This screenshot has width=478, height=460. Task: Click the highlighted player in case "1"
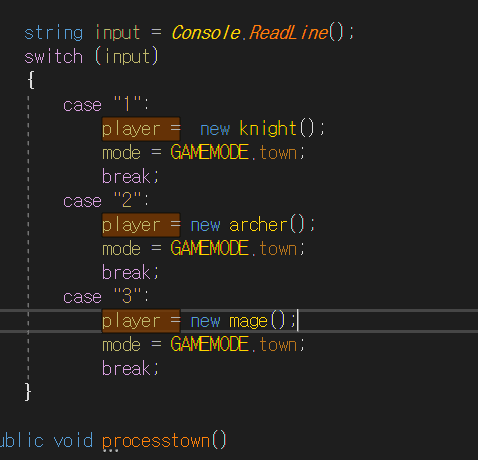coord(131,129)
